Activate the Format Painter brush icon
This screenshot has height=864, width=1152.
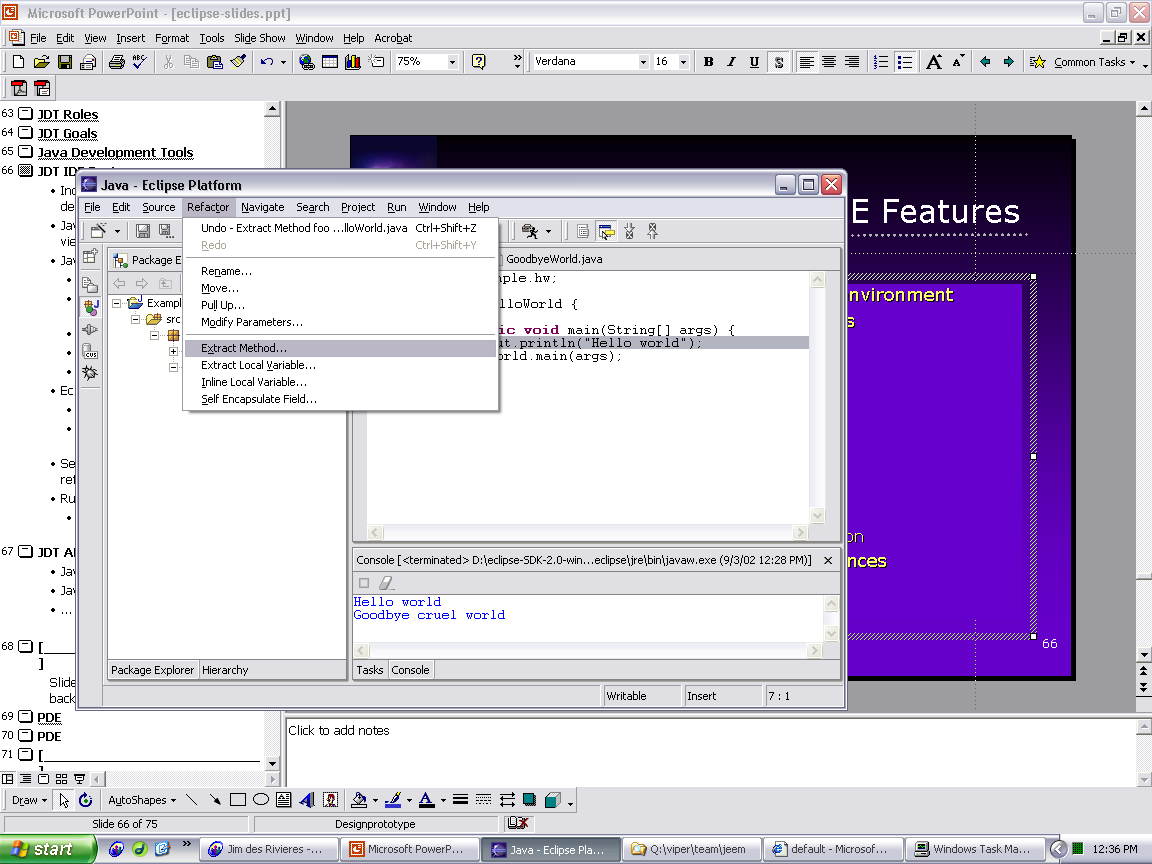tap(238, 62)
